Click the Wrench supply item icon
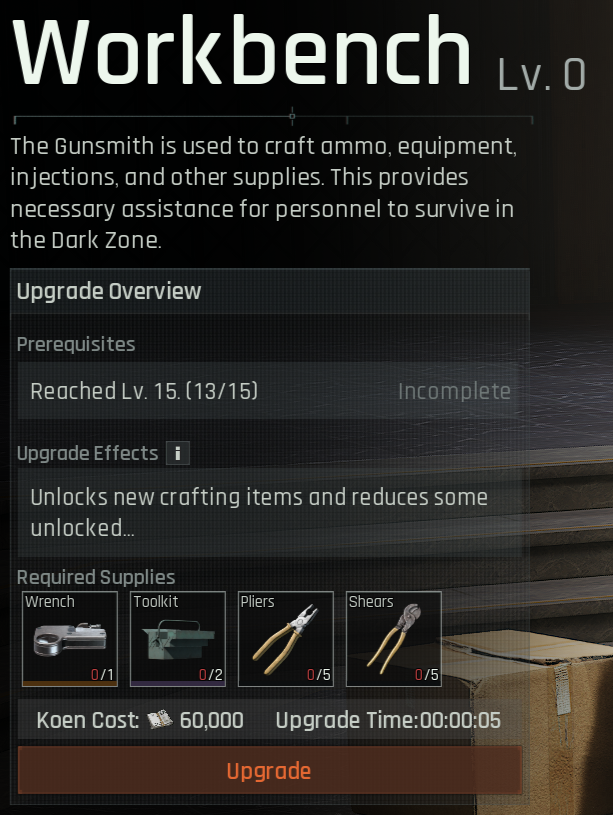 [x=70, y=639]
